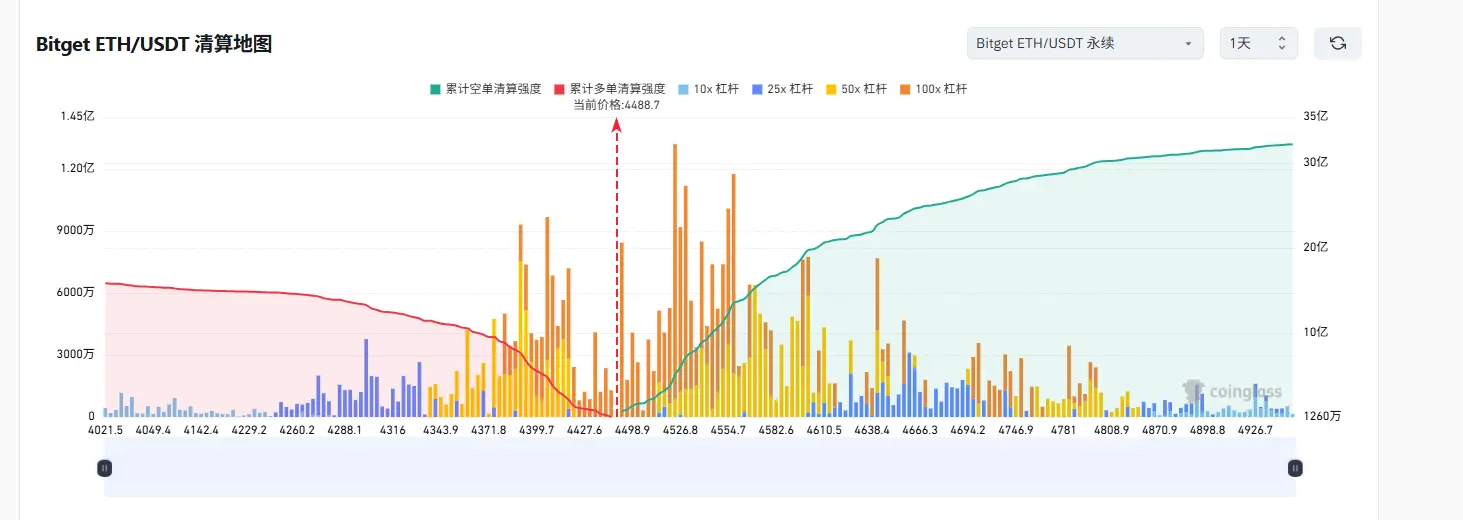The image size is (1463, 520).
Task: Click the x-axis label 4638.4
Action: point(872,430)
